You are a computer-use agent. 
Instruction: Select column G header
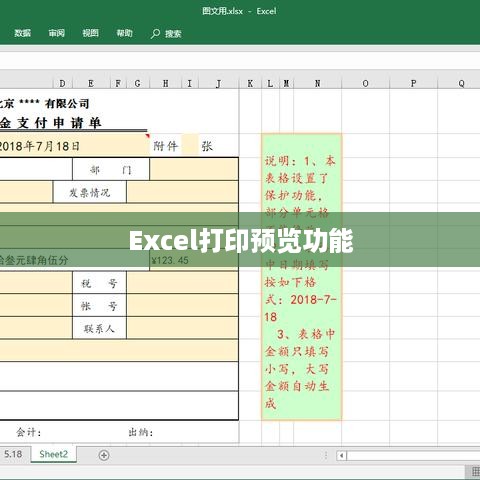point(138,83)
